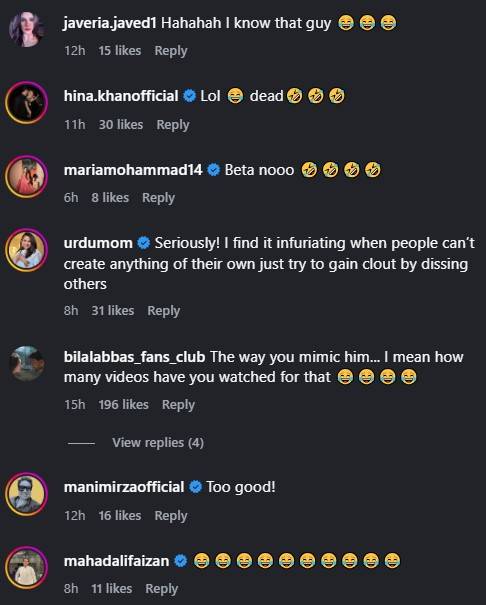Open manimirzaofficial username link
This screenshot has height=605, width=486.
click(x=124, y=487)
